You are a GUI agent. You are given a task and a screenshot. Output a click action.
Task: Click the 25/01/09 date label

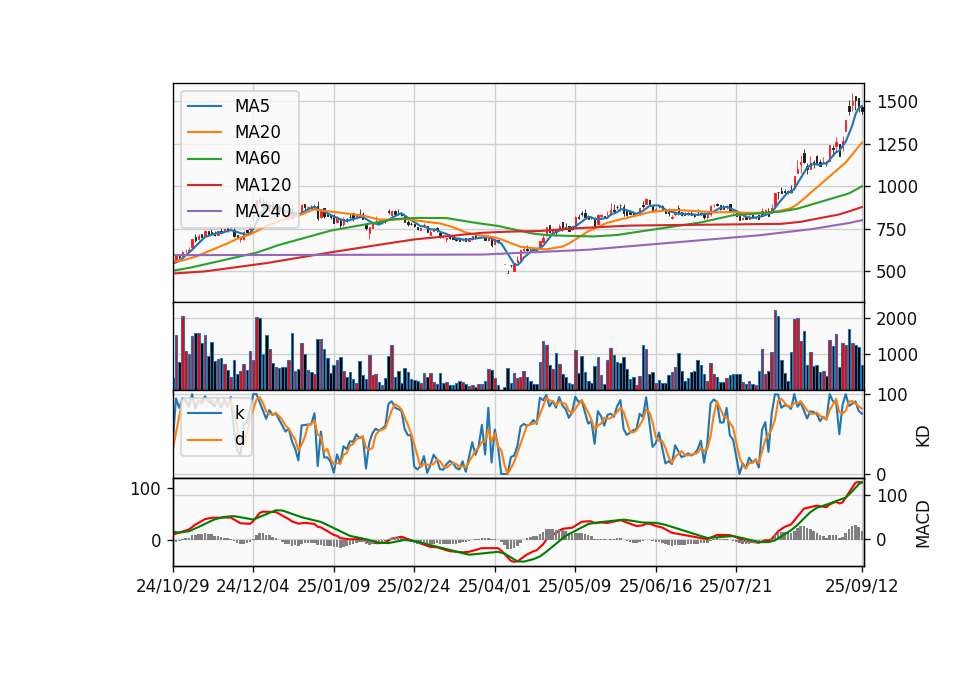point(334,586)
